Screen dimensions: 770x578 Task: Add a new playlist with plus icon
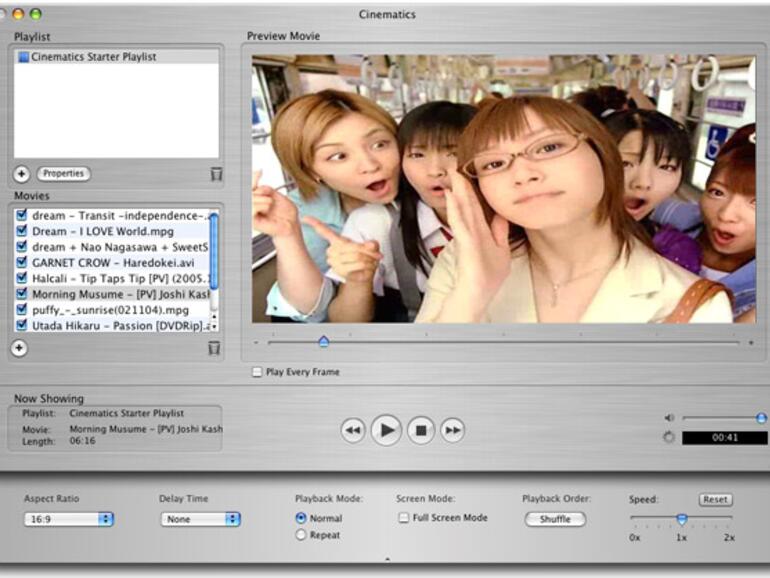(22, 174)
